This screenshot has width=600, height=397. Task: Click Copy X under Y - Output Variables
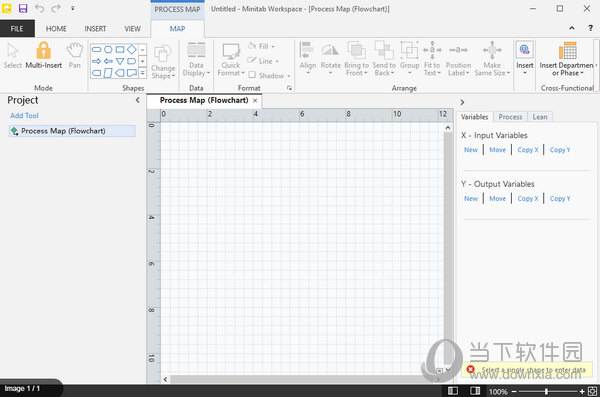tap(528, 198)
